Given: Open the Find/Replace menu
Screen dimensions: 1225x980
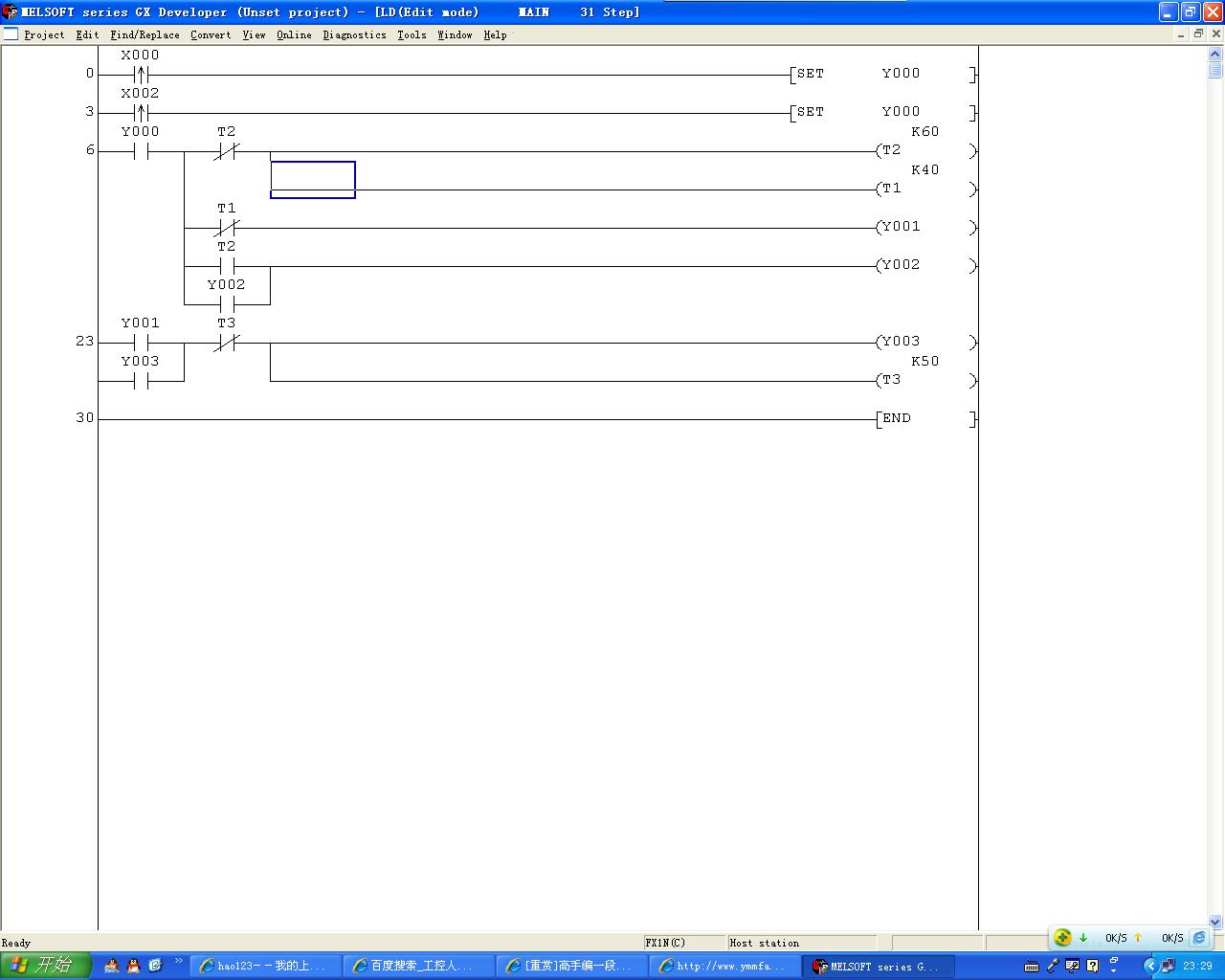Looking at the screenshot, I should point(145,34).
